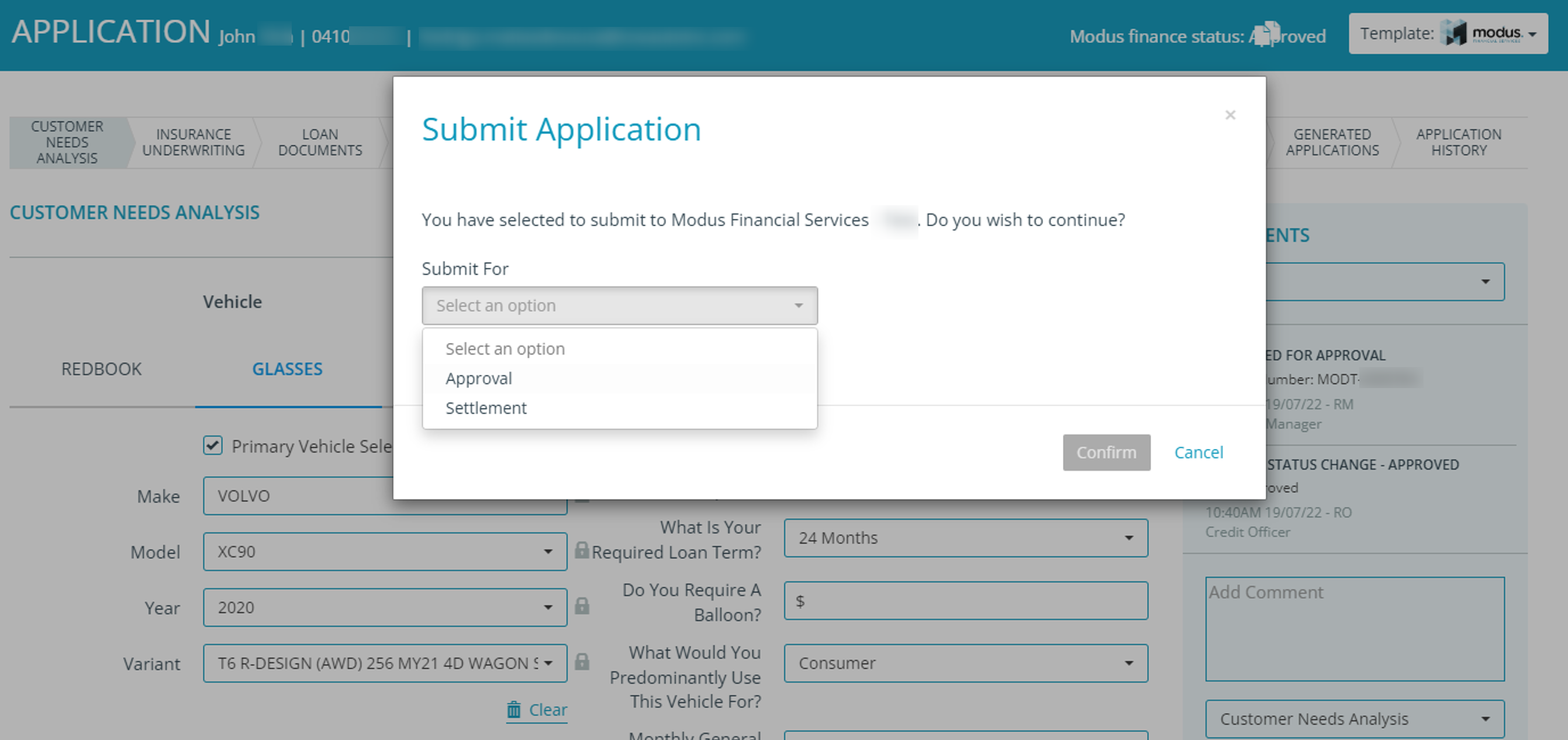Click the 'CUSTOMER NEEDS ANALYSIS' heading
Screen dimensions: 1568x740
[x=134, y=212]
